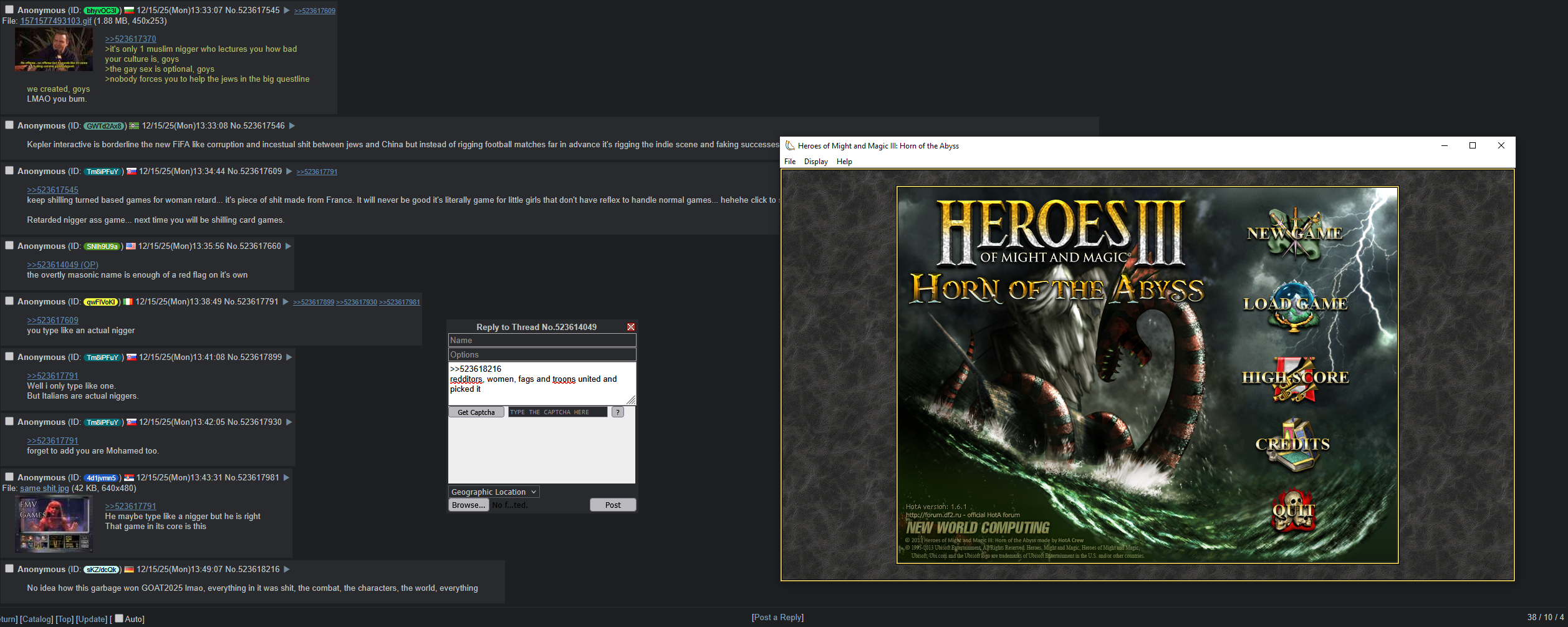
Task: Check the box beside post No.523617609
Action: pos(9,170)
